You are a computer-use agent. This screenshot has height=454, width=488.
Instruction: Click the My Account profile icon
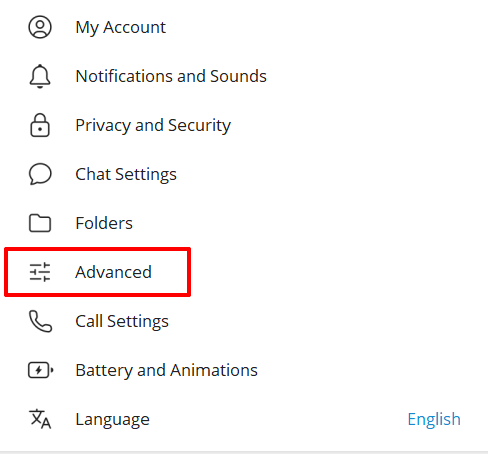(40, 27)
